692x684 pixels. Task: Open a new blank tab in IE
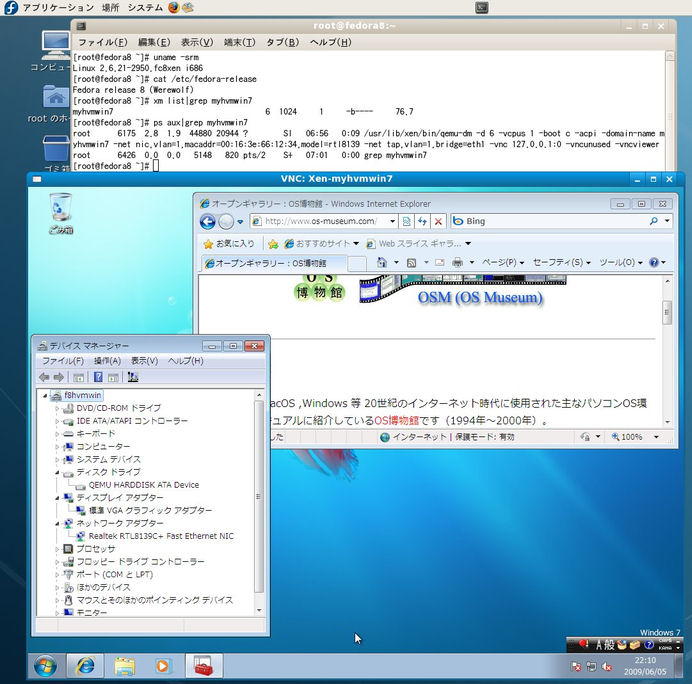point(357,264)
